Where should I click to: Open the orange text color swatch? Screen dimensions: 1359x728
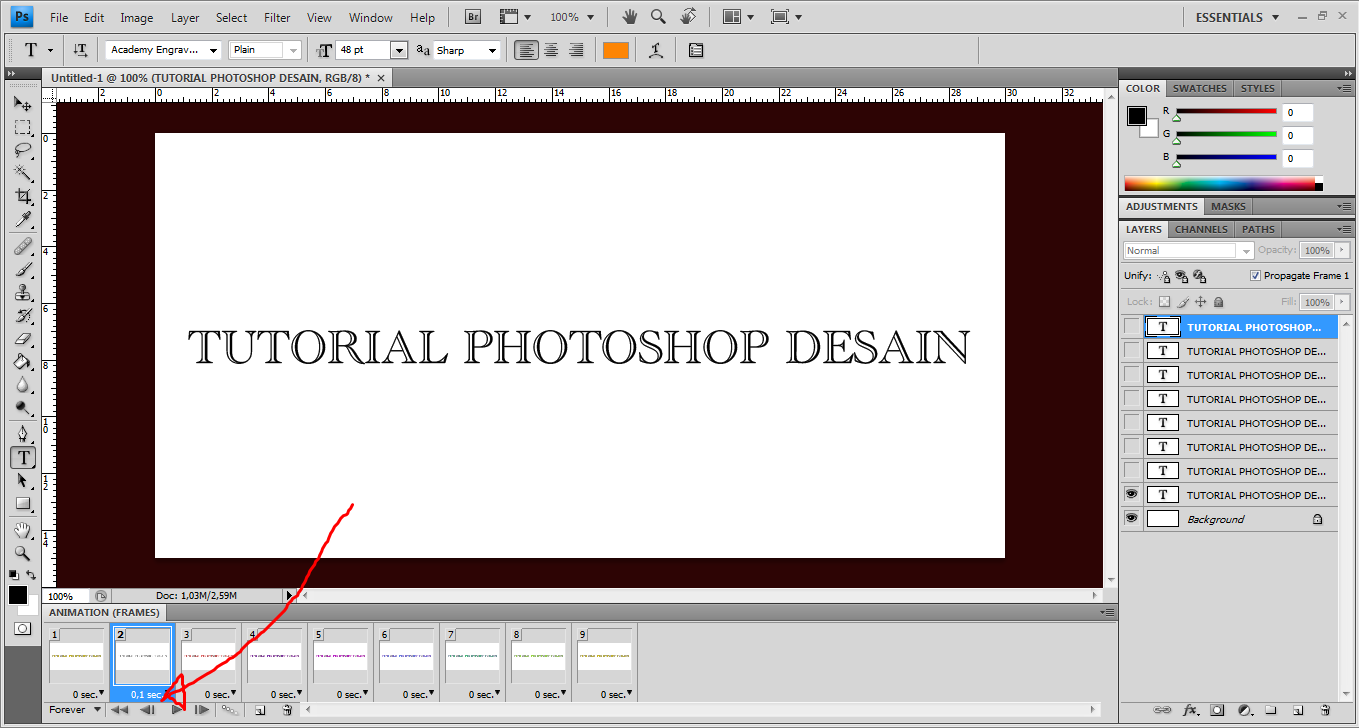coord(616,50)
